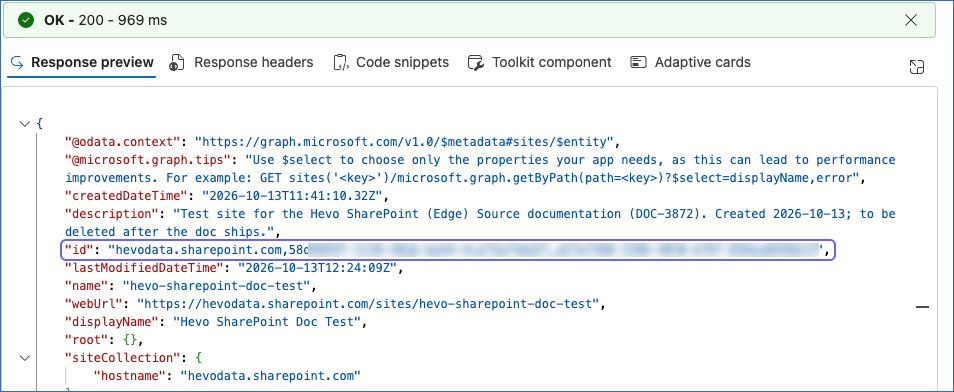
Task: Expand the response view icon
Action: [916, 67]
